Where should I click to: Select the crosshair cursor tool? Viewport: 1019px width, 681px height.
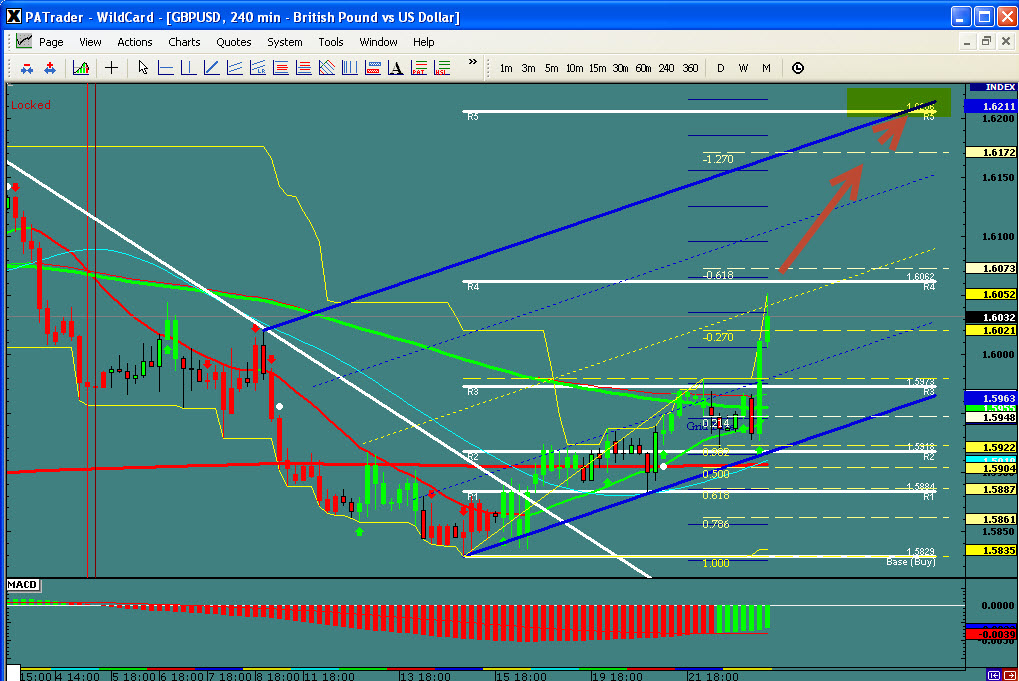click(111, 68)
